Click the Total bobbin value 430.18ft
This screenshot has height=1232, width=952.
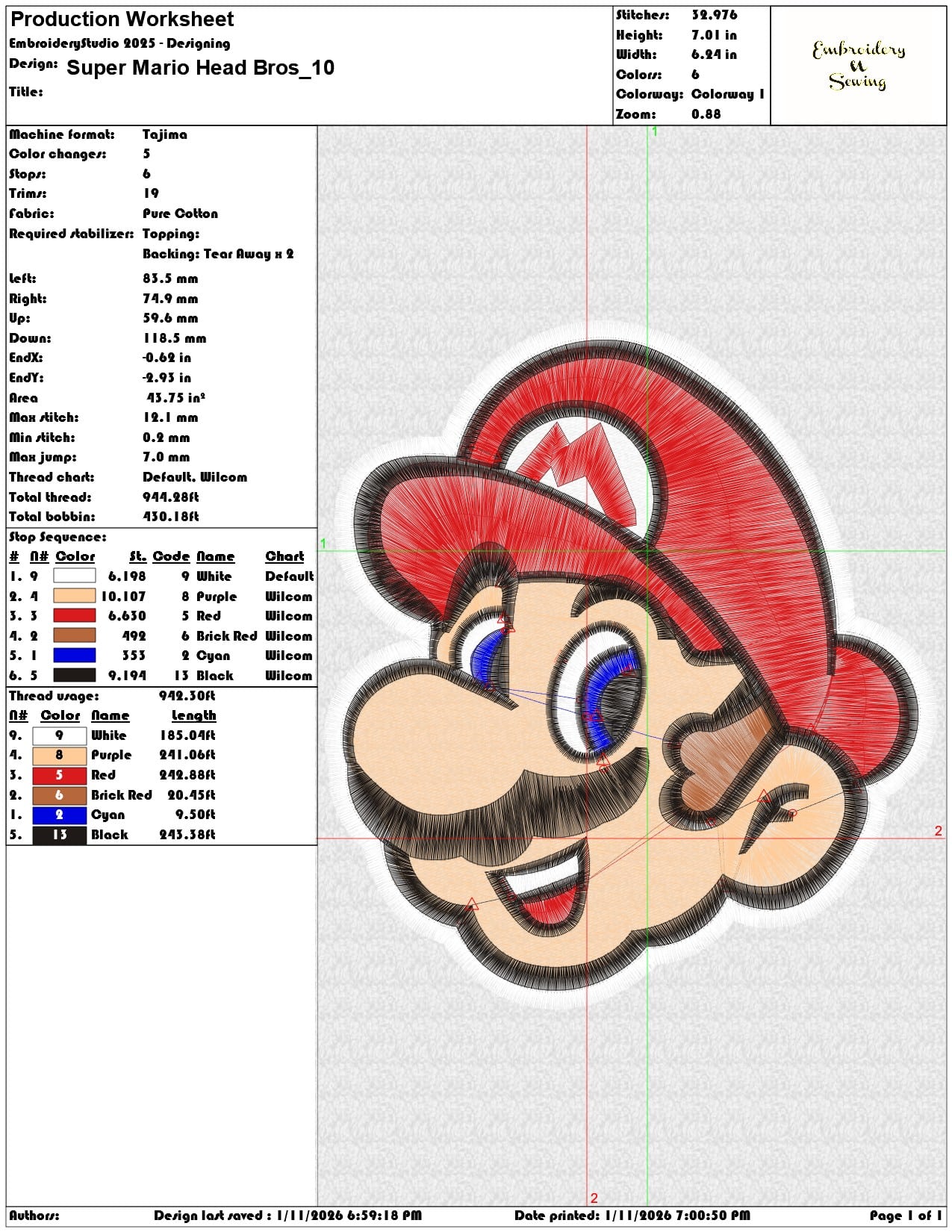click(x=171, y=517)
